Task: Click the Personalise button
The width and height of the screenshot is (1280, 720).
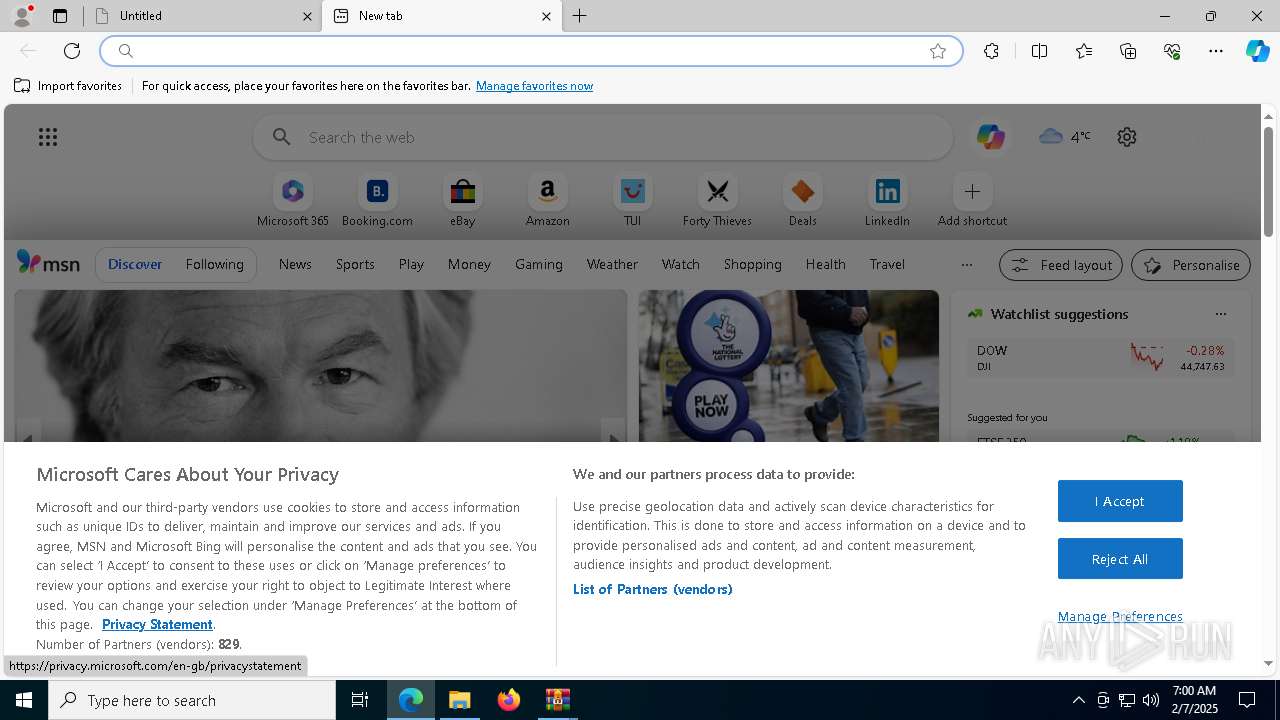Action: 1191,265
